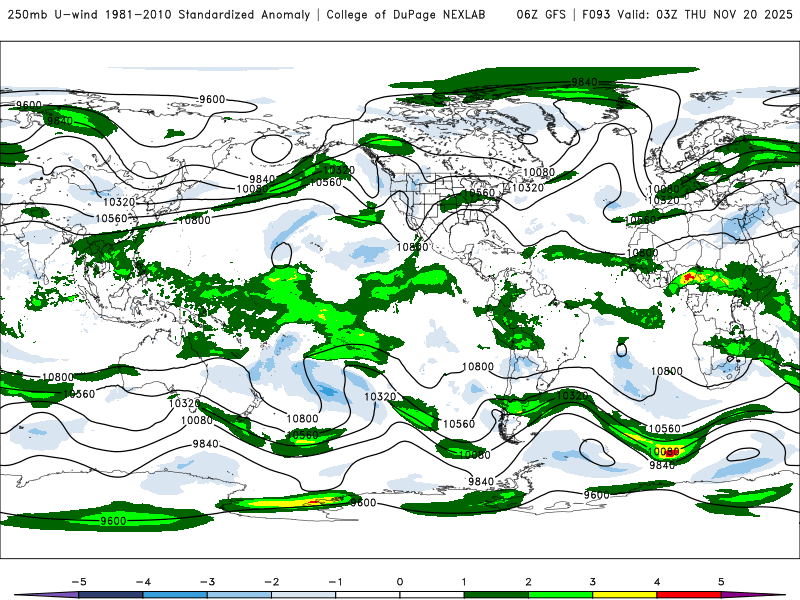The image size is (800, 600).
Task: Click the colorbar tick label "-5"
Action: pos(79,582)
